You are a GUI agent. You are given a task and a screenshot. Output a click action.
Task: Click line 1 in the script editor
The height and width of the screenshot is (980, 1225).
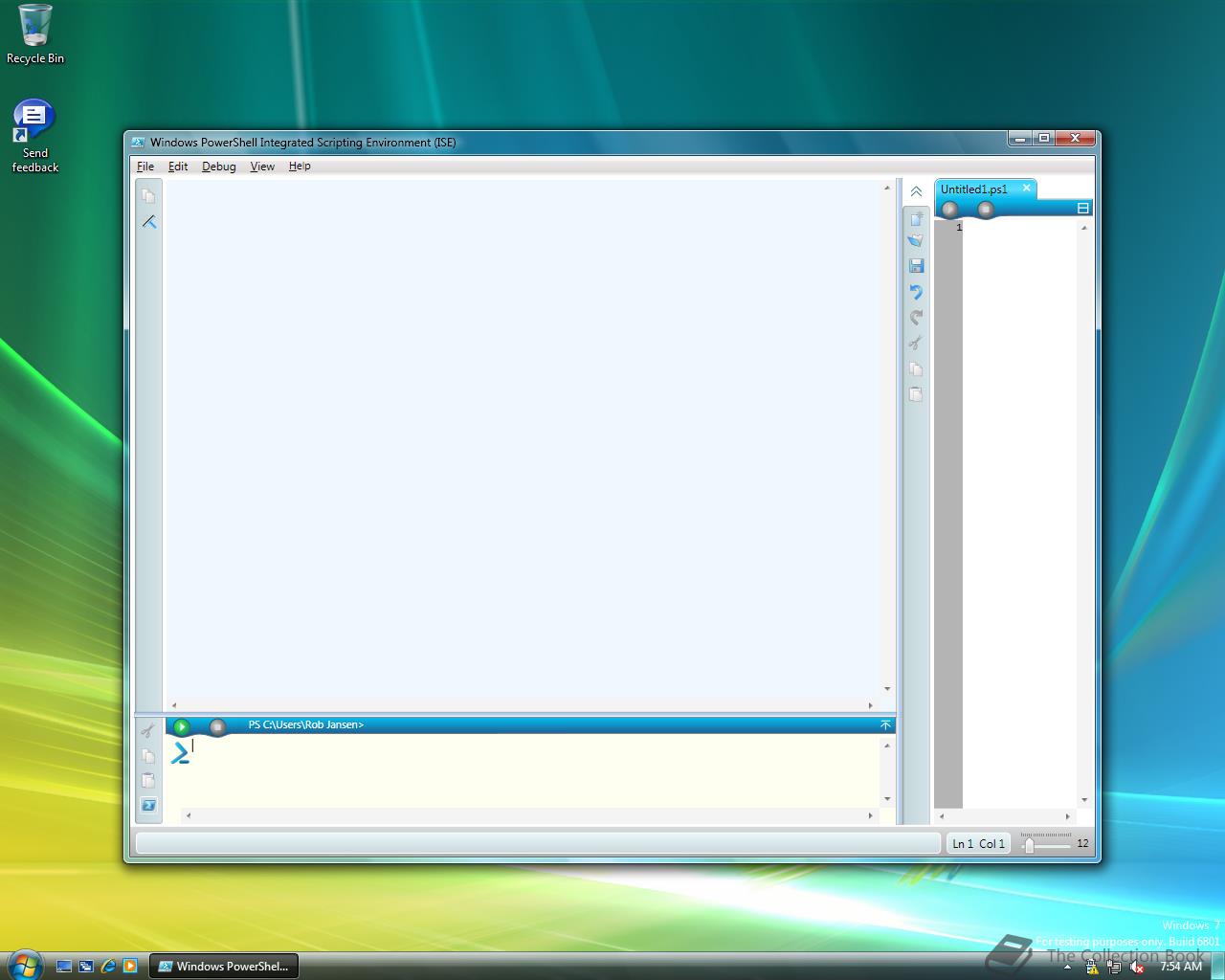point(1019,228)
